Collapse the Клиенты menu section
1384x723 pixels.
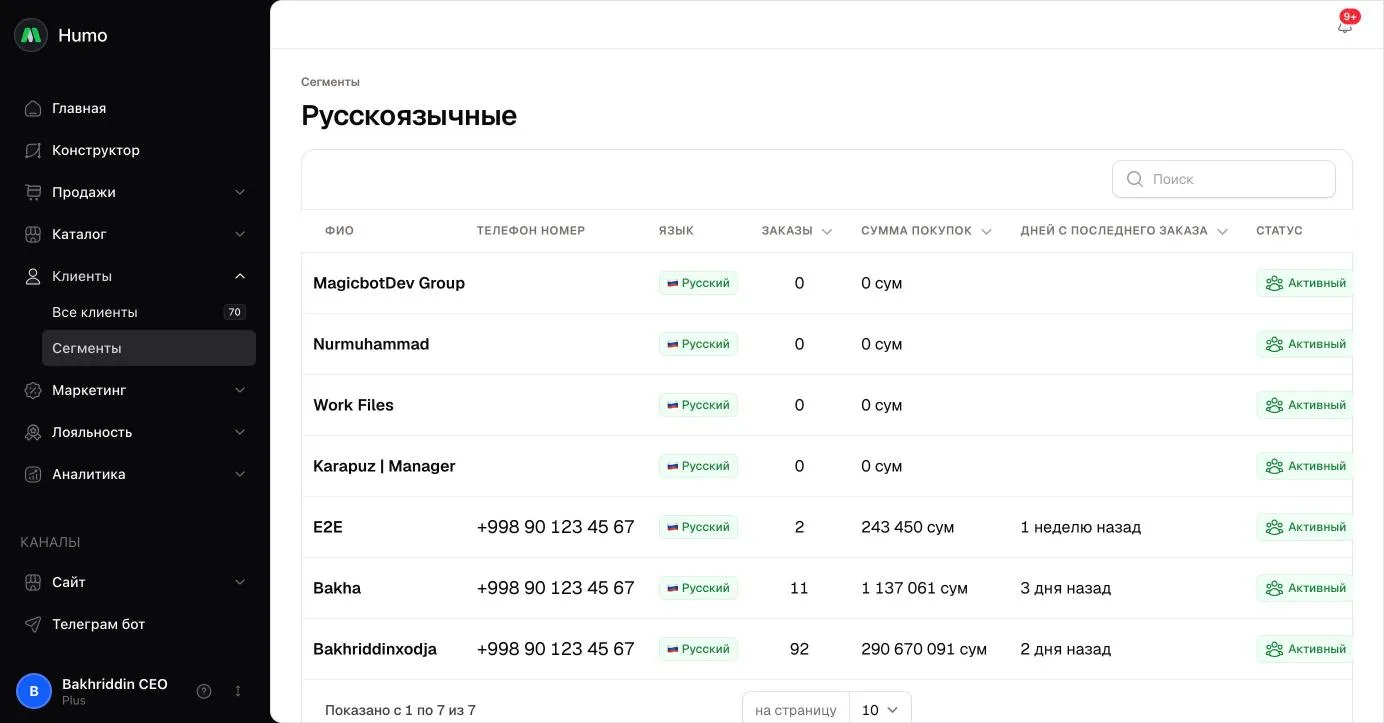pyautogui.click(x=240, y=276)
